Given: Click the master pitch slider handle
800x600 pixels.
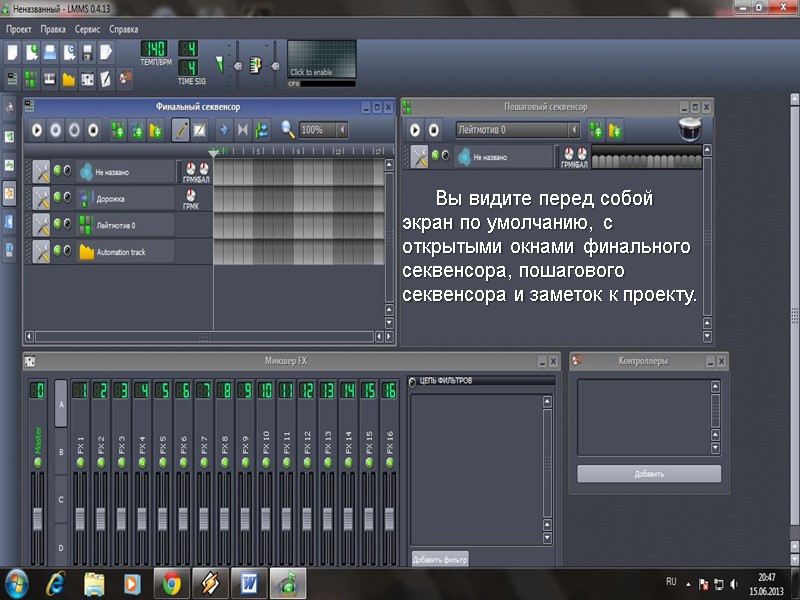Looking at the screenshot, I should [275, 66].
